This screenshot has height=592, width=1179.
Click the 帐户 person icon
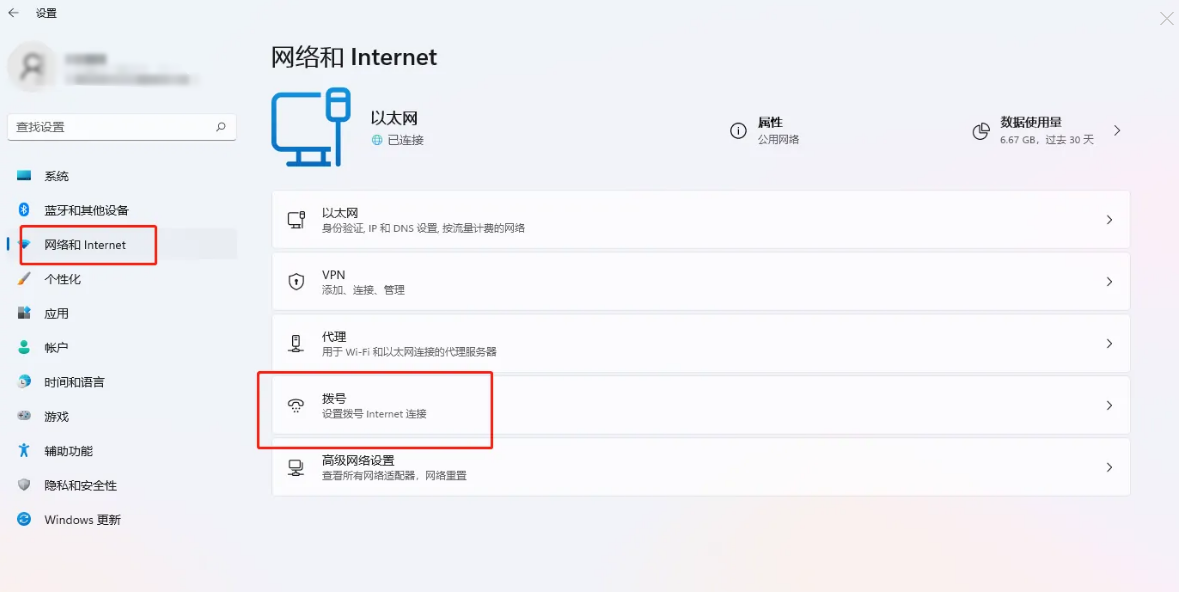(24, 348)
